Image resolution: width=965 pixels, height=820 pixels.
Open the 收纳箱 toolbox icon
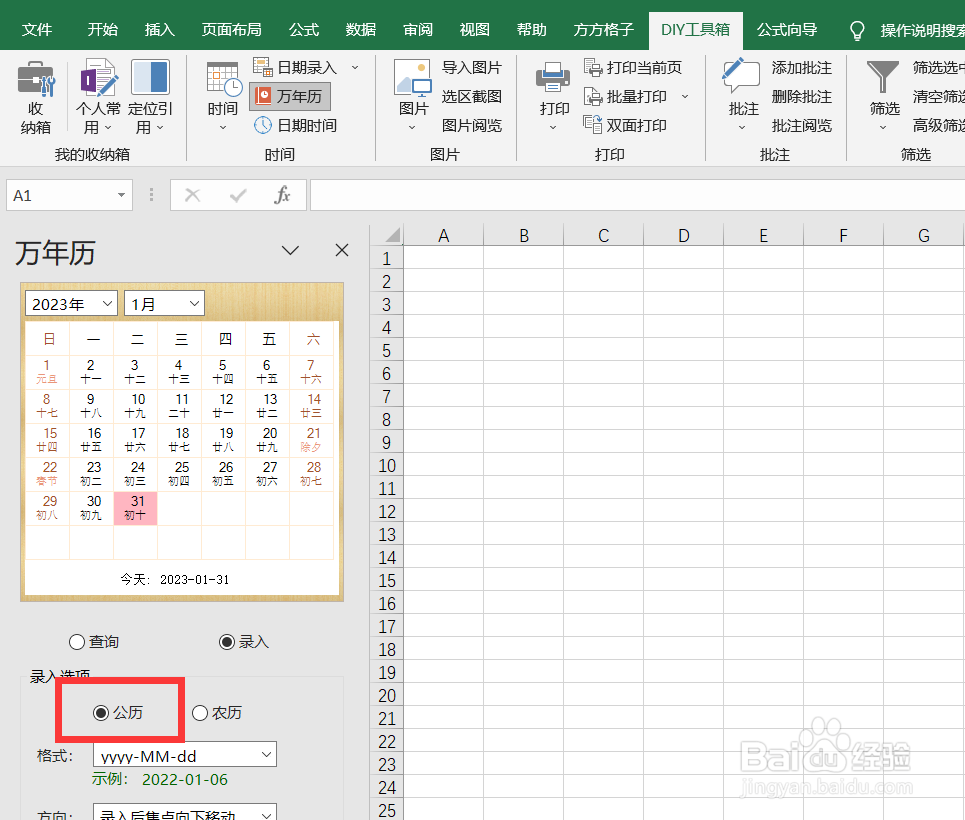click(x=36, y=80)
